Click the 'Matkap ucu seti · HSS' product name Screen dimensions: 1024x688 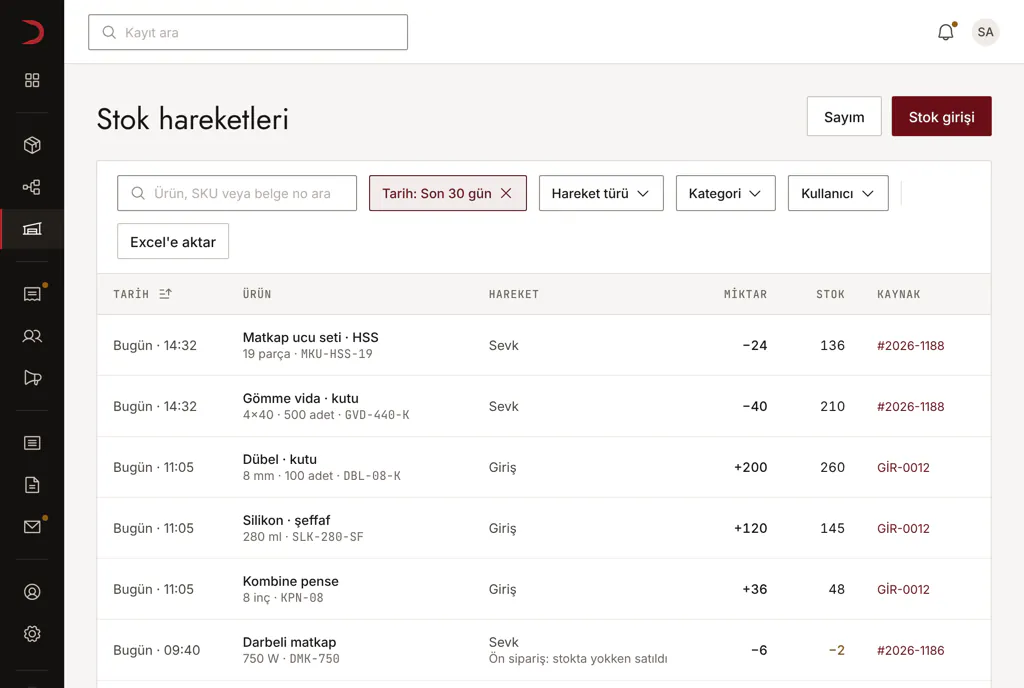[310, 337]
